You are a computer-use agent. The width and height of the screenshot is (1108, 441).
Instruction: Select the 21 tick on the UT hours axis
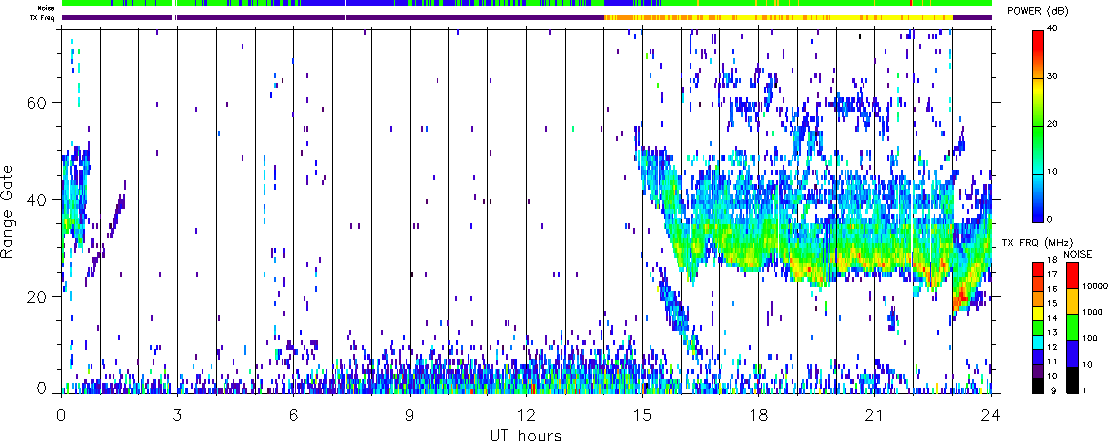click(875, 414)
